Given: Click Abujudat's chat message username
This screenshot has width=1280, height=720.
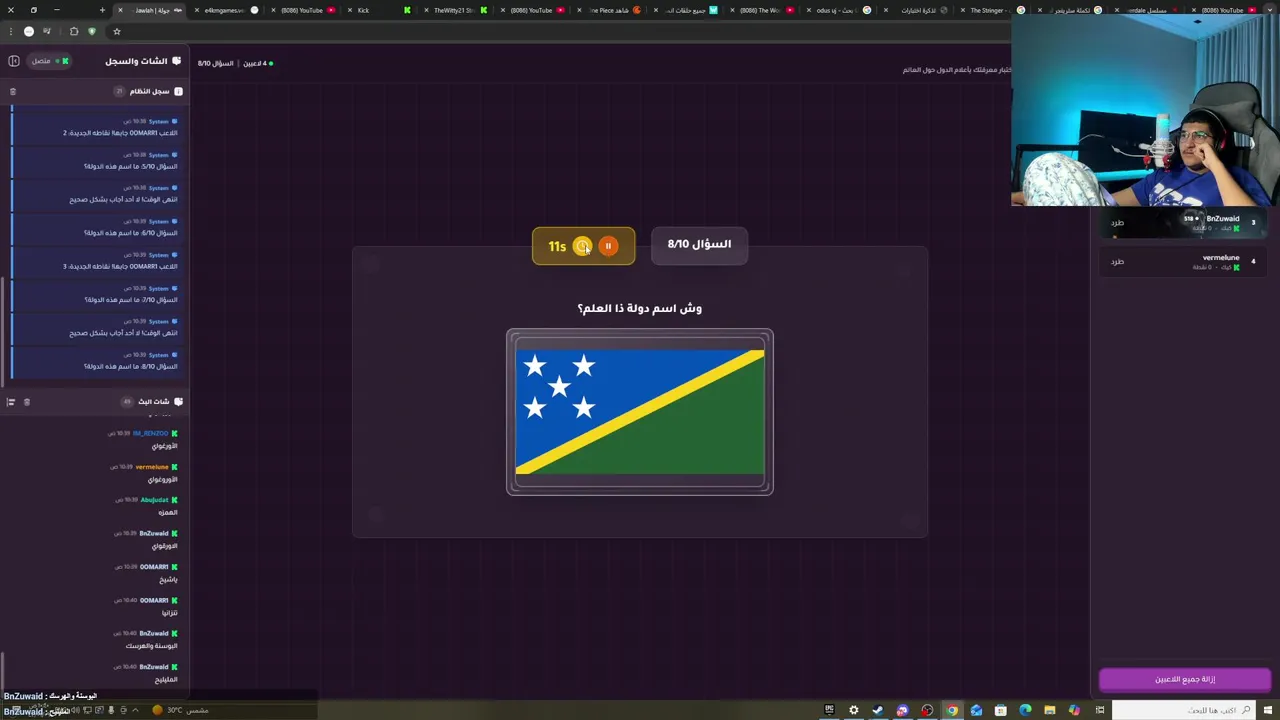Looking at the screenshot, I should 154,500.
